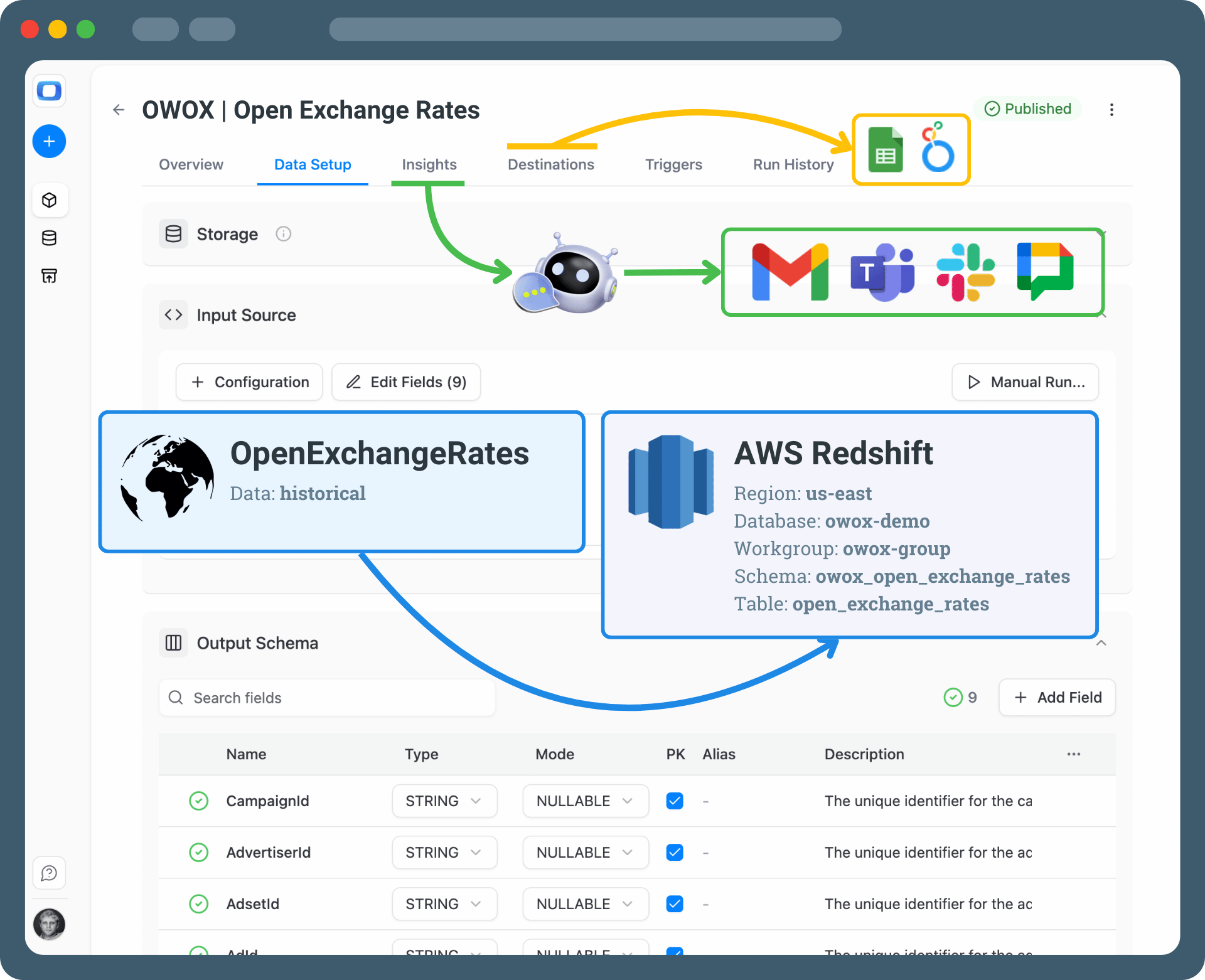Viewport: 1205px width, 980px height.
Task: Open the database storage icon in sidebar
Action: tap(49, 238)
